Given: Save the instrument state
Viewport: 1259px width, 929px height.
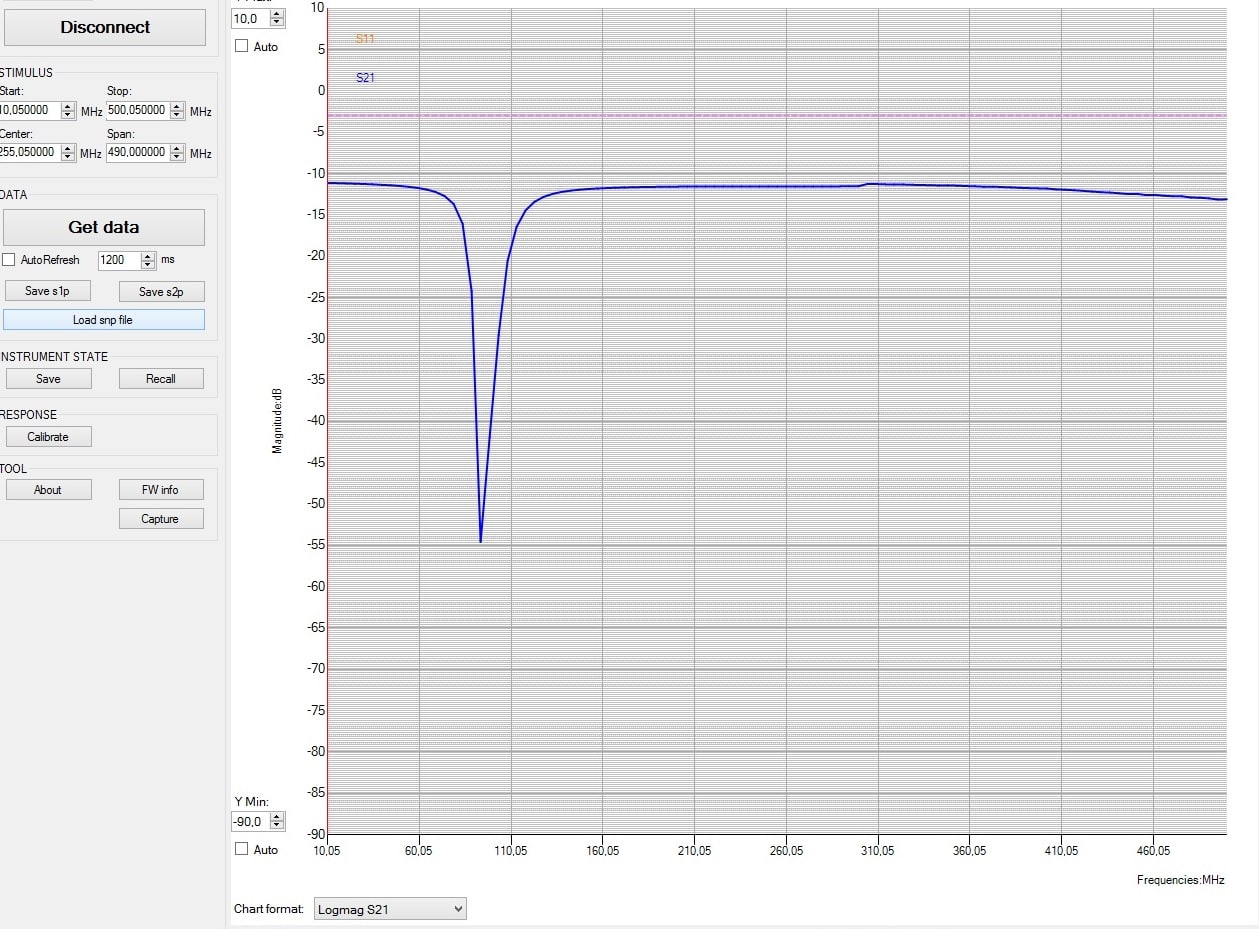Looking at the screenshot, I should click(48, 379).
